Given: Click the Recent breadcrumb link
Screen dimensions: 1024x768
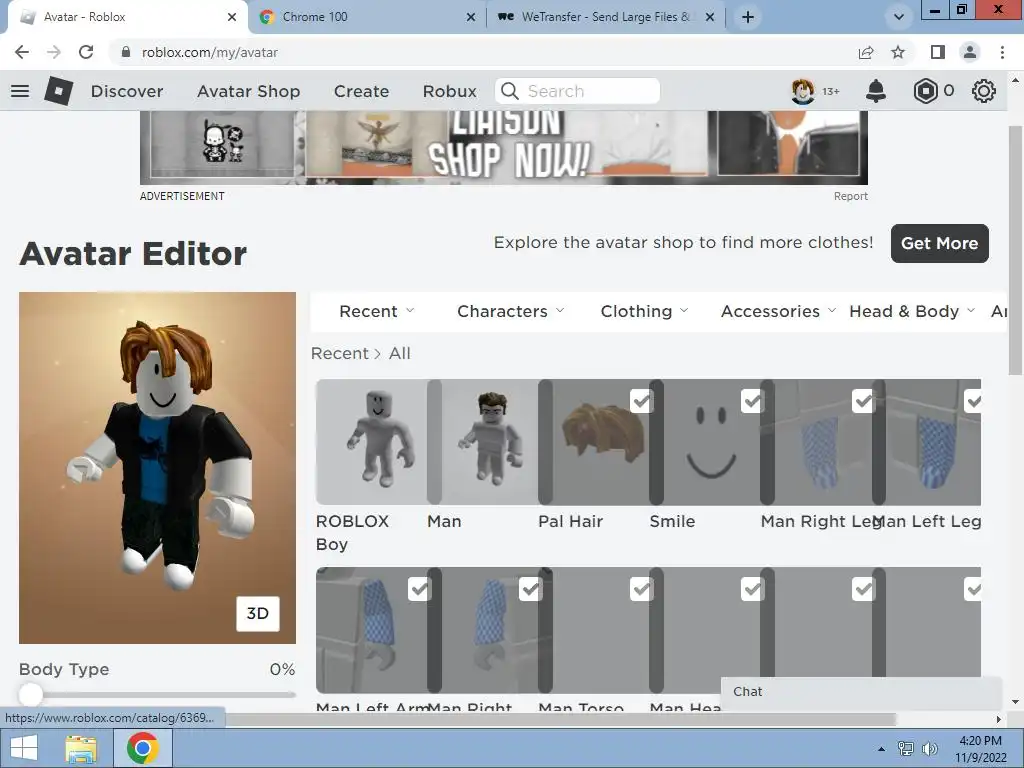Looking at the screenshot, I should [x=340, y=353].
